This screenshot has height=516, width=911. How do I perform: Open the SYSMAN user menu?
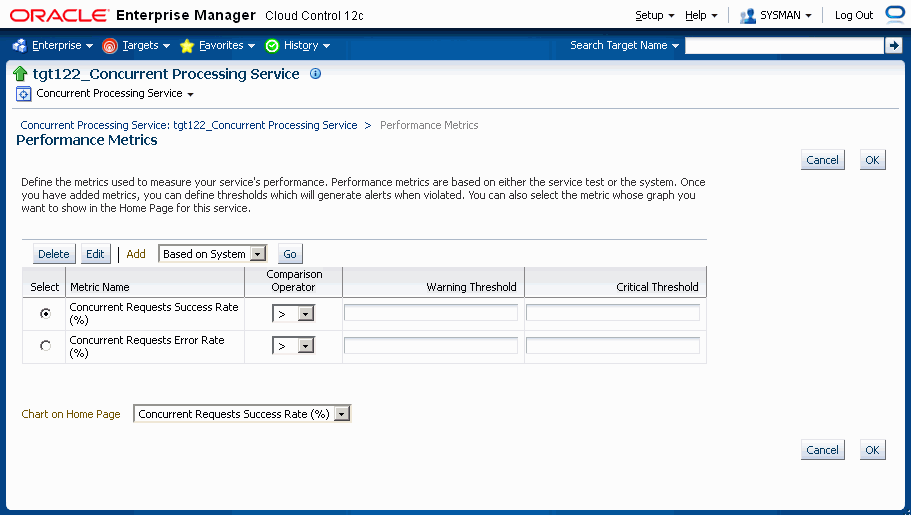[x=786, y=16]
